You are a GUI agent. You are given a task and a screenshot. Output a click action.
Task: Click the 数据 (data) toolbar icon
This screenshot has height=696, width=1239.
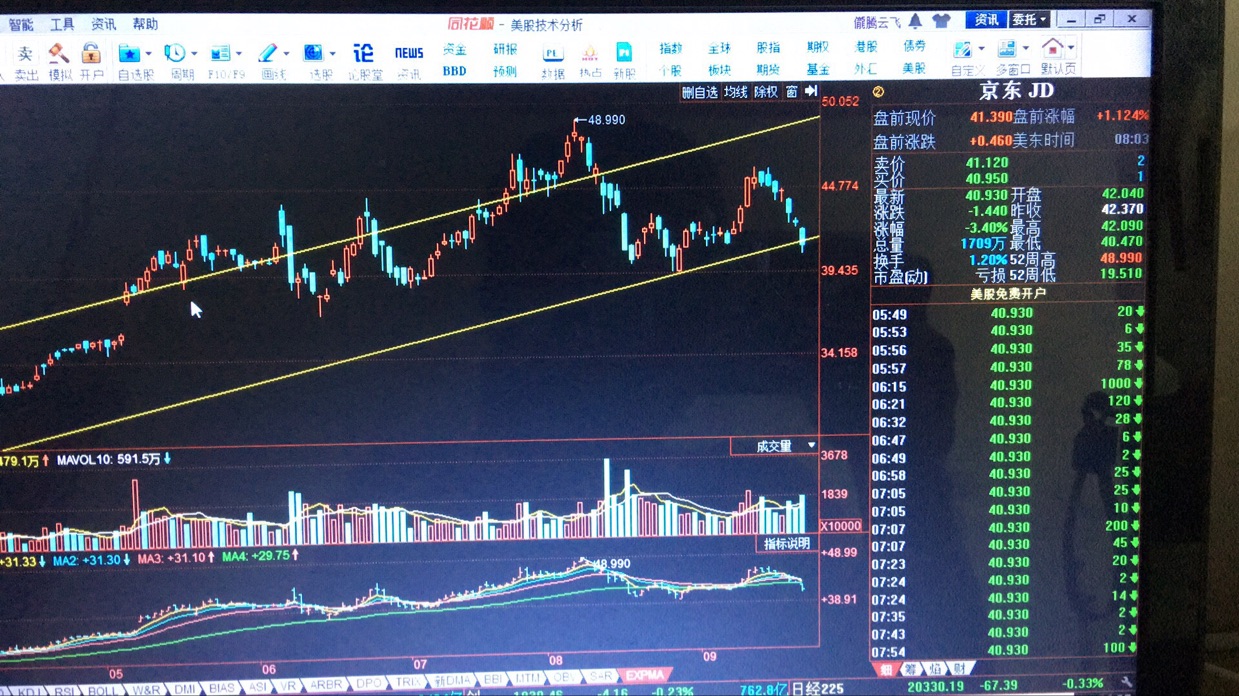pyautogui.click(x=552, y=53)
